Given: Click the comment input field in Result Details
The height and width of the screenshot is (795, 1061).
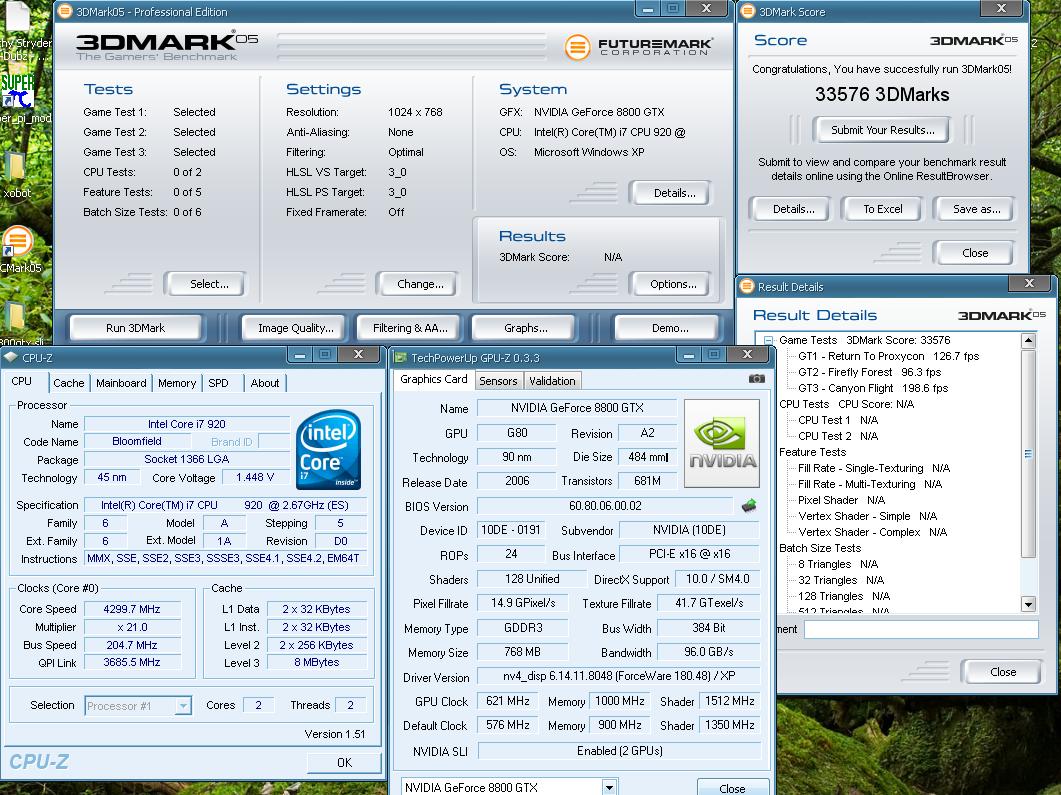Looking at the screenshot, I should point(921,629).
